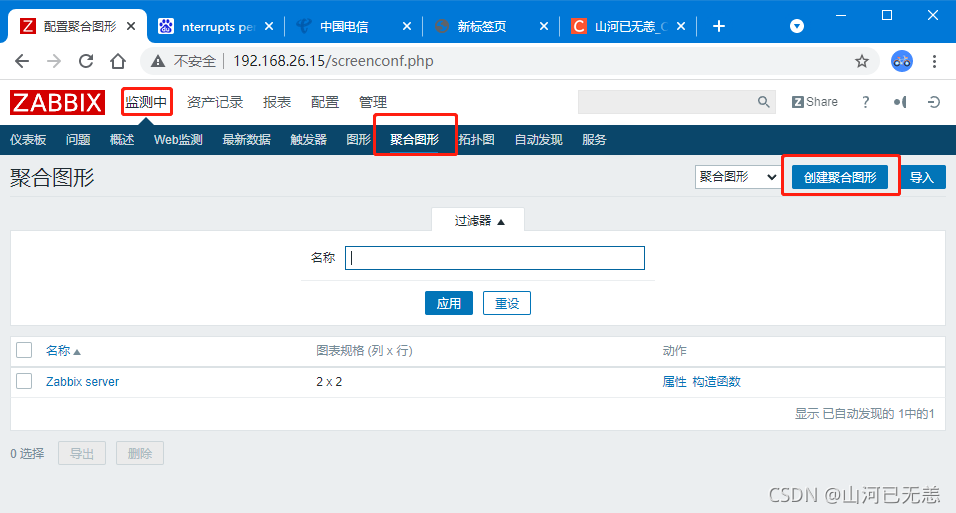Switch to the 中国电信 browser tab

pos(354,26)
